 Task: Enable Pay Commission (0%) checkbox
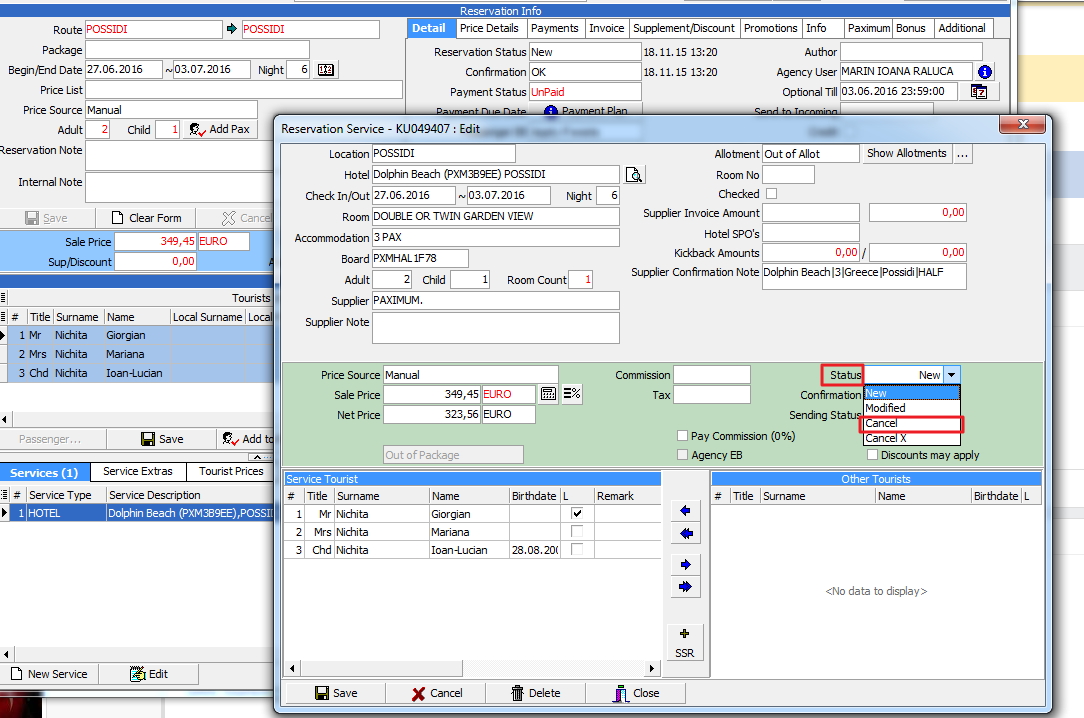[x=682, y=436]
